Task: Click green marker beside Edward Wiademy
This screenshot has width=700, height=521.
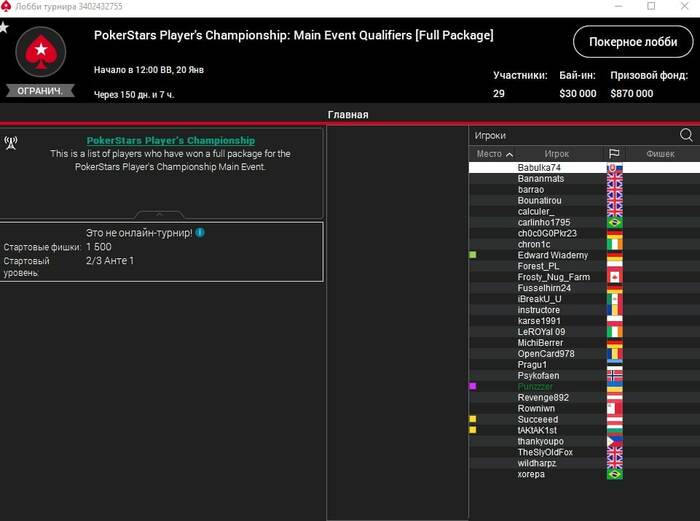Action: click(473, 255)
